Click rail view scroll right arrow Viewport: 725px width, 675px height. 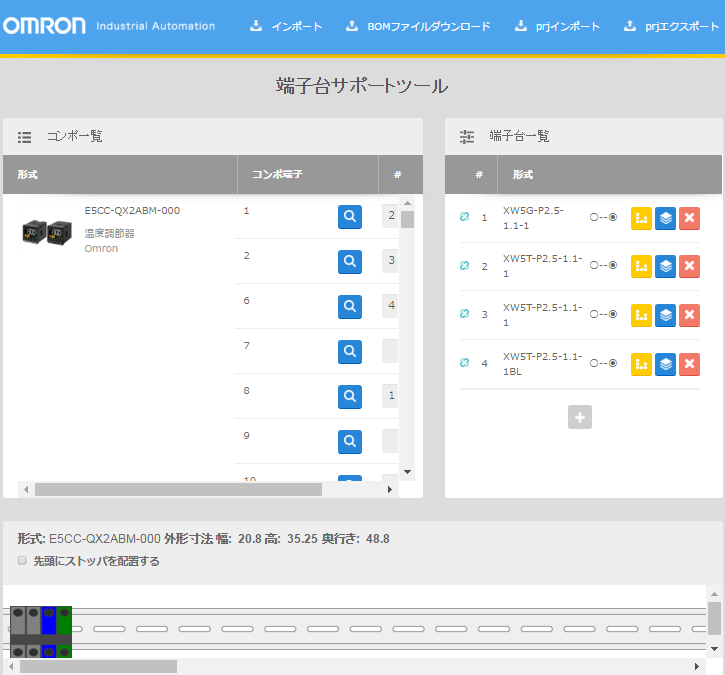(x=697, y=666)
